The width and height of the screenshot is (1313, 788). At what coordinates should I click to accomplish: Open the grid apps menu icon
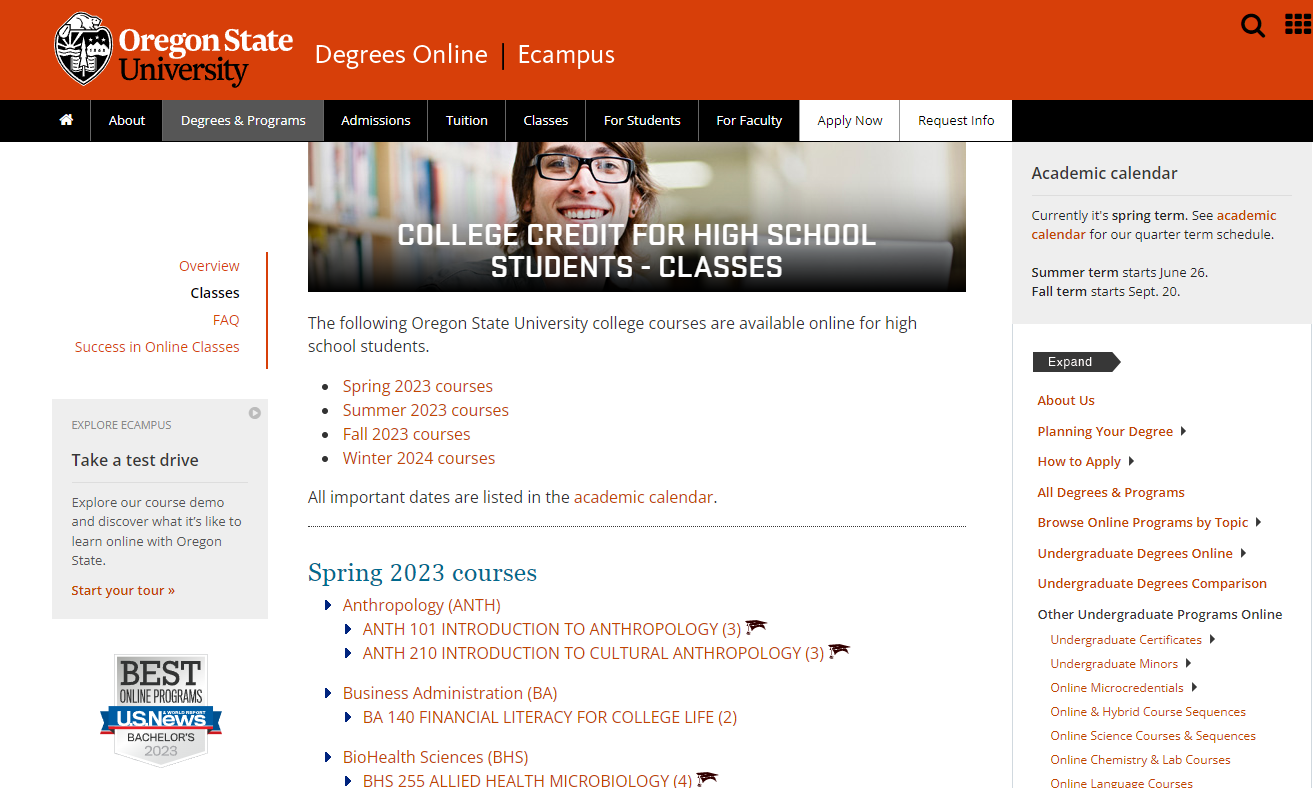[1297, 24]
